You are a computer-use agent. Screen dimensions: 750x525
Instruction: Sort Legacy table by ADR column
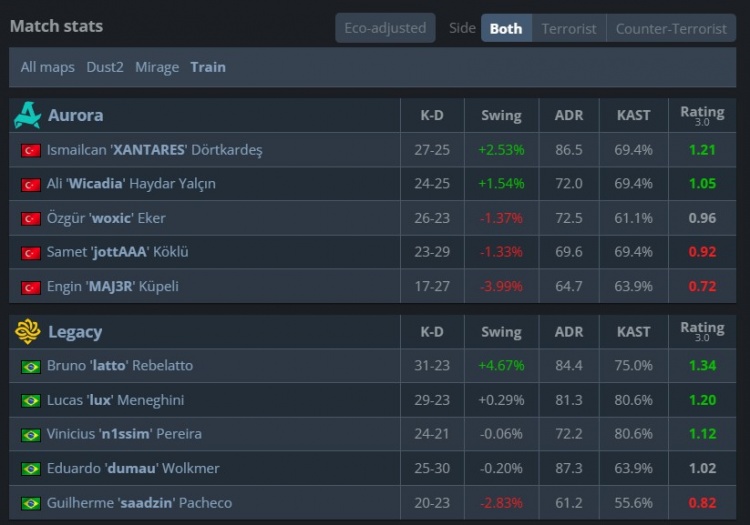(x=568, y=331)
